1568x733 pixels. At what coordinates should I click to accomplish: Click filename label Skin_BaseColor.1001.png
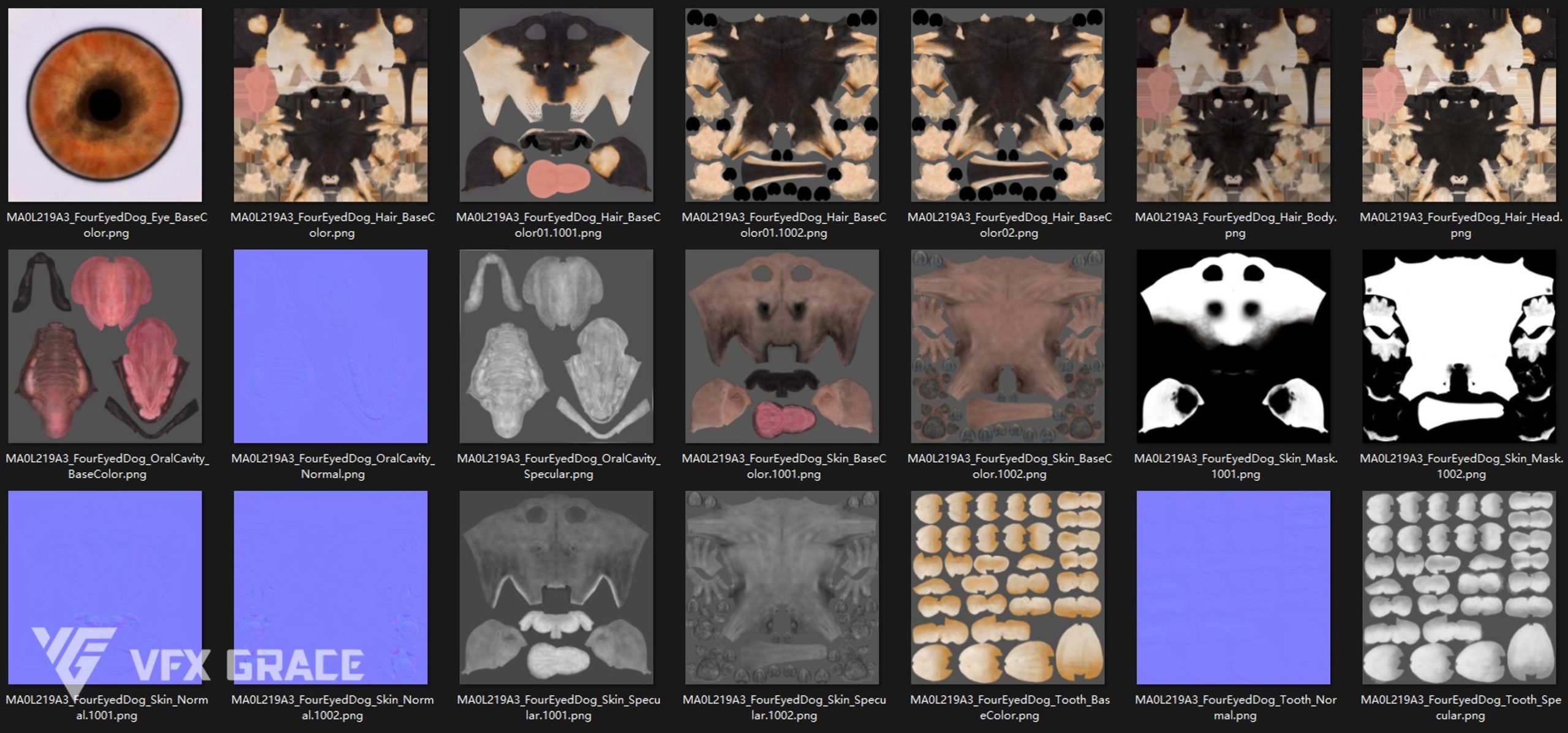[783, 466]
